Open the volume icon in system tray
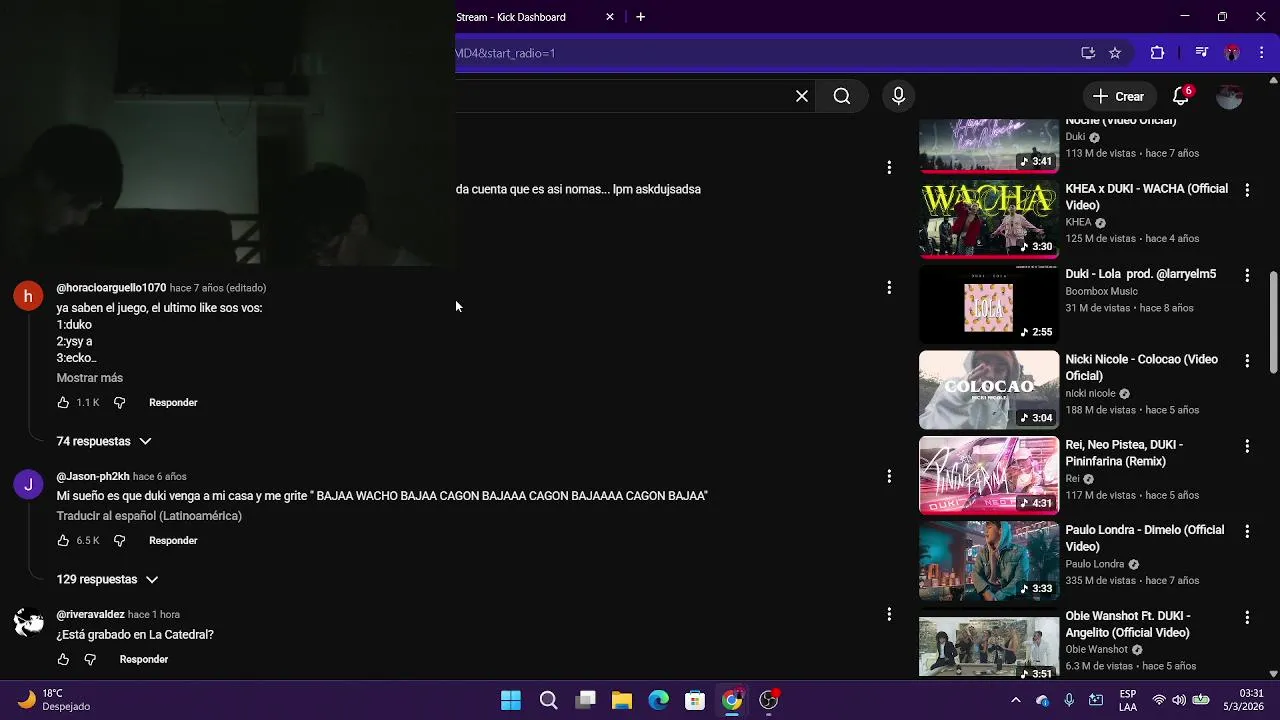This screenshot has width=1280, height=720. [1179, 700]
